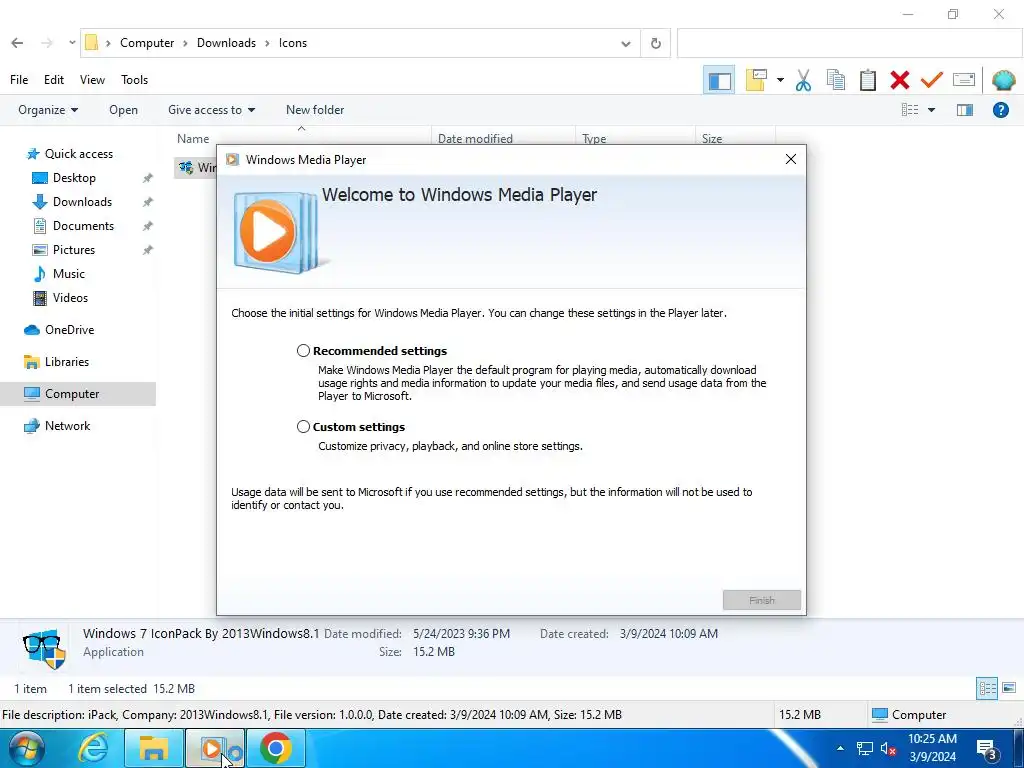The image size is (1024, 768).
Task: Click Windows Media Player taskbar icon
Action: [x=216, y=749]
